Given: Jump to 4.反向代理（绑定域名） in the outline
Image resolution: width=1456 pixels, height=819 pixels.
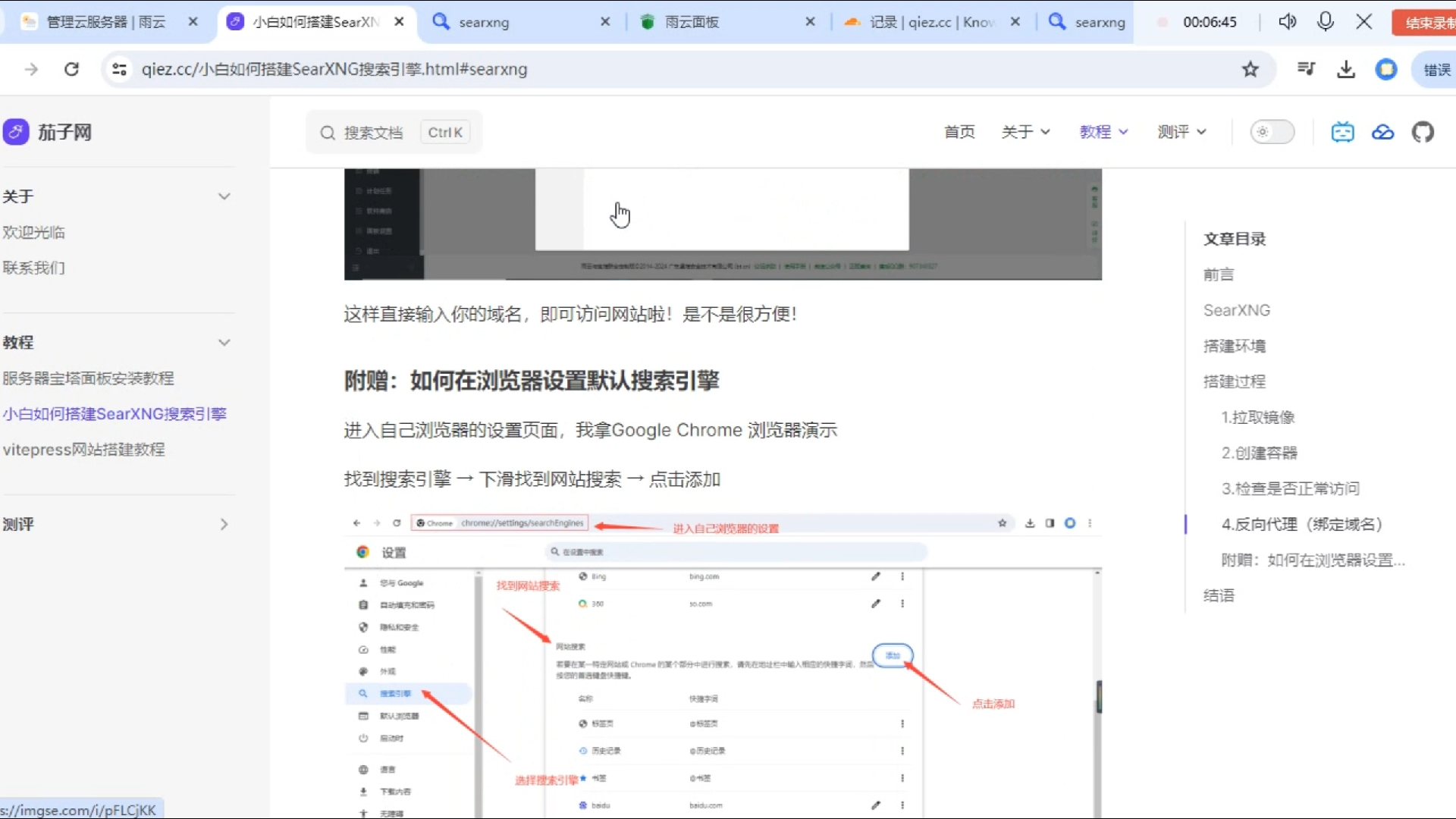Looking at the screenshot, I should click(1302, 524).
